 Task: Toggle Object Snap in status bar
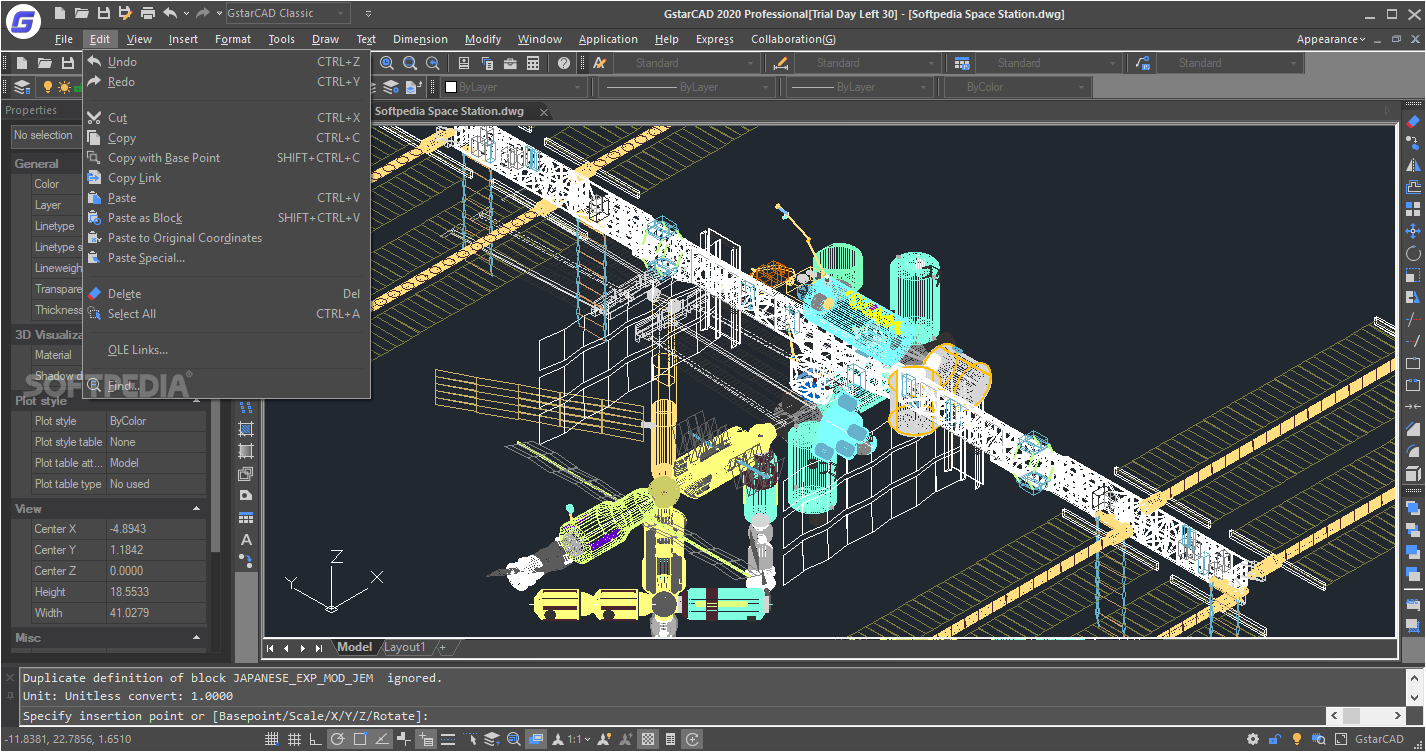pos(360,740)
